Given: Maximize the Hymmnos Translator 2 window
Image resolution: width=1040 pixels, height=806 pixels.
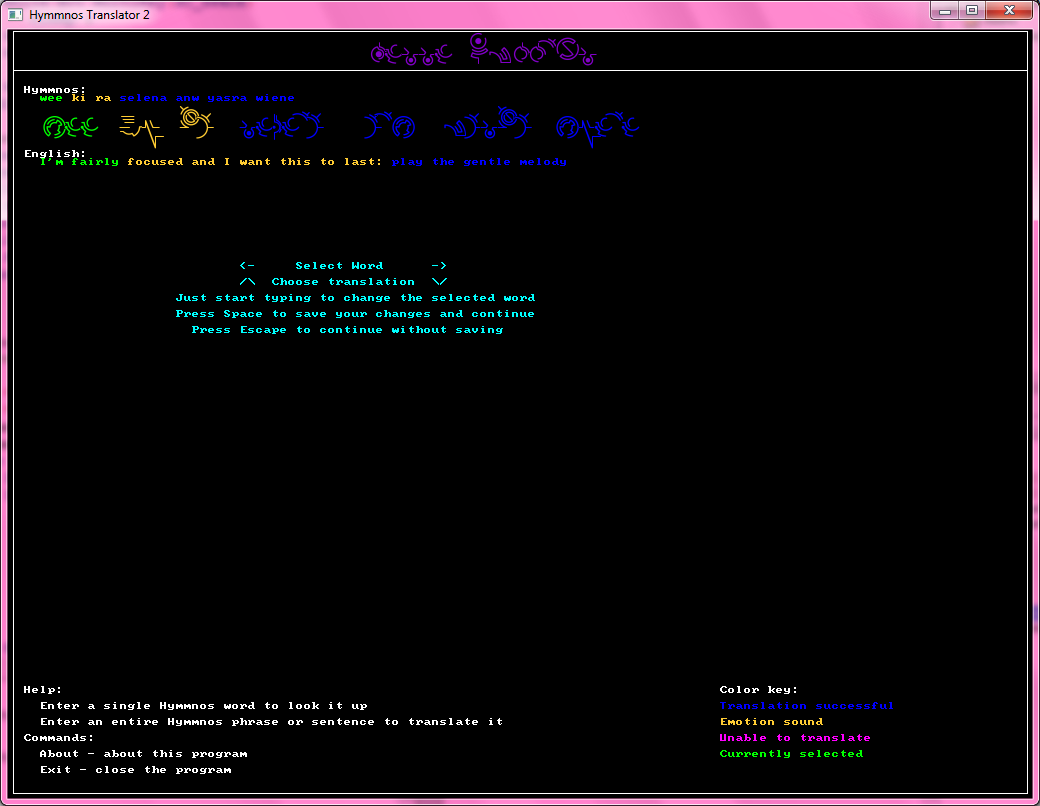Looking at the screenshot, I should [x=971, y=11].
